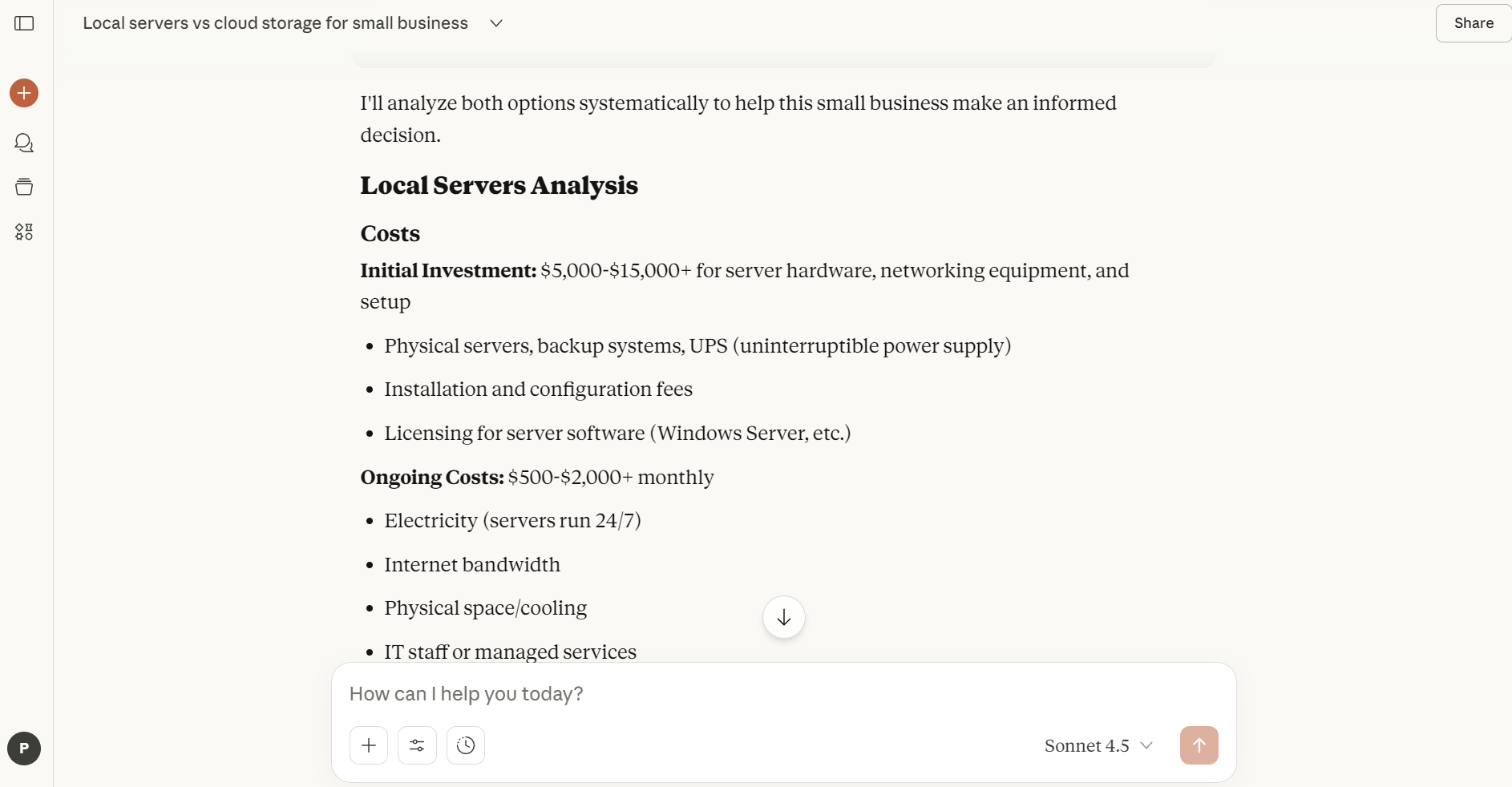
Task: Expand the conversation title chevron menu
Action: coord(496,23)
